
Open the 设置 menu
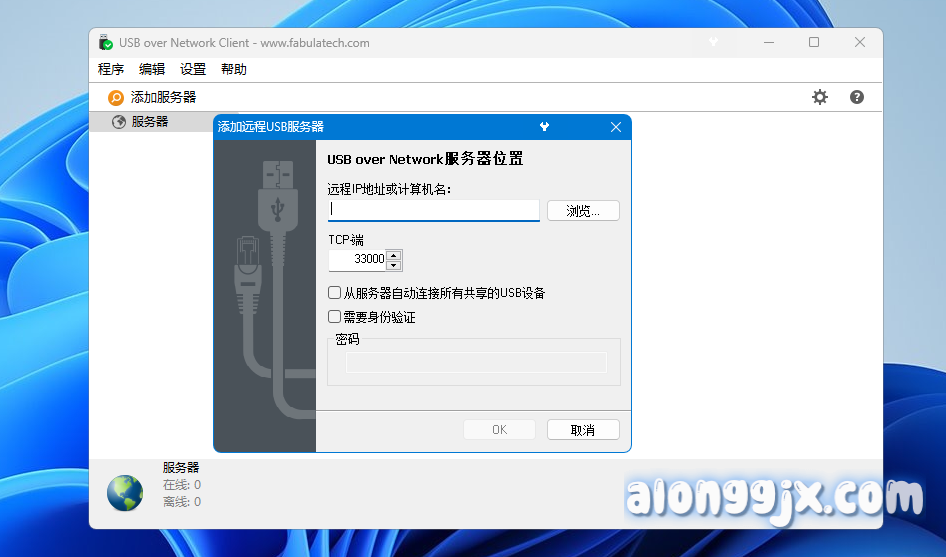193,69
